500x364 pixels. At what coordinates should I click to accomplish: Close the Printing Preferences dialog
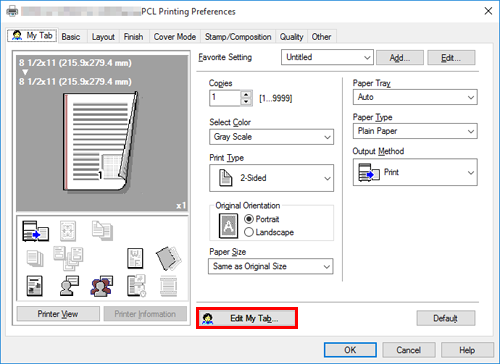tap(488, 11)
